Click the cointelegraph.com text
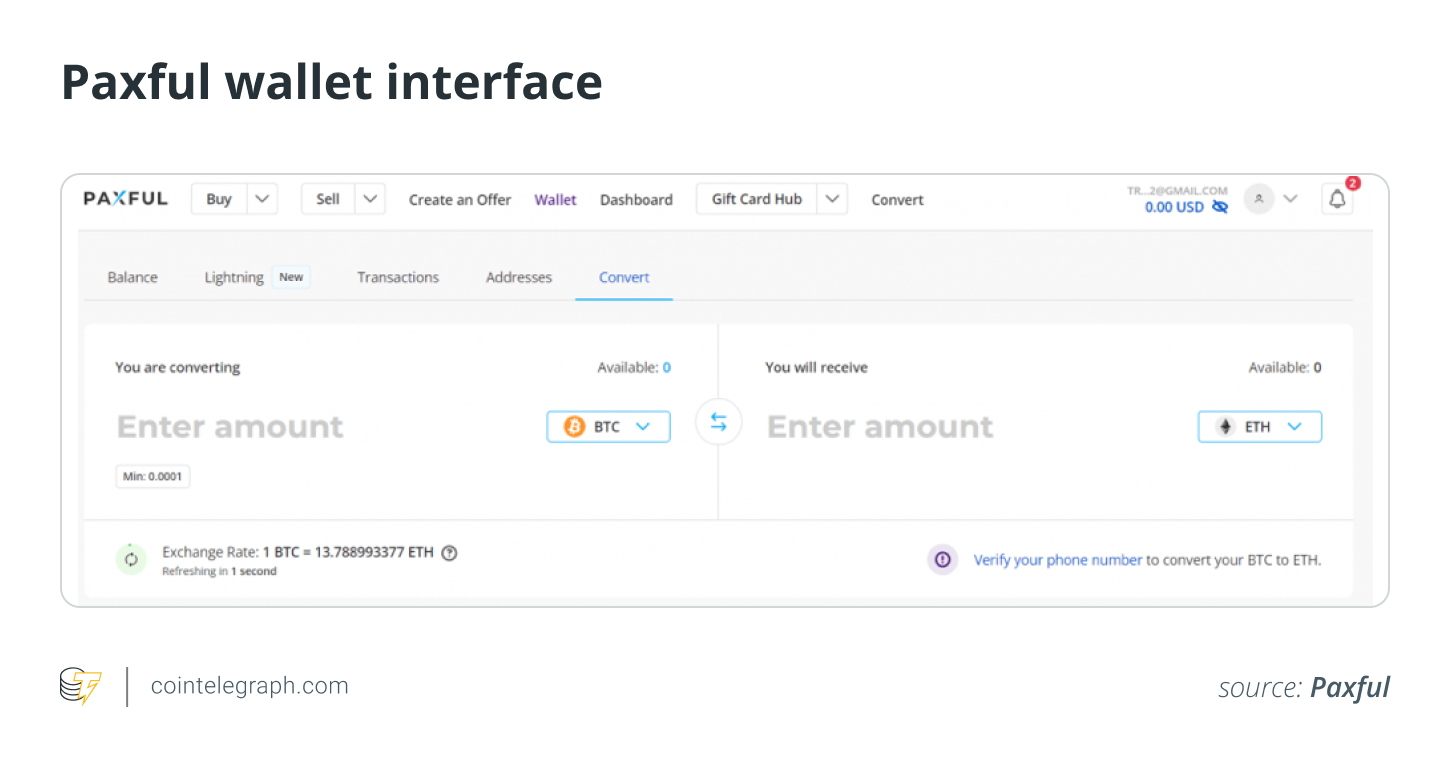 pyautogui.click(x=250, y=686)
